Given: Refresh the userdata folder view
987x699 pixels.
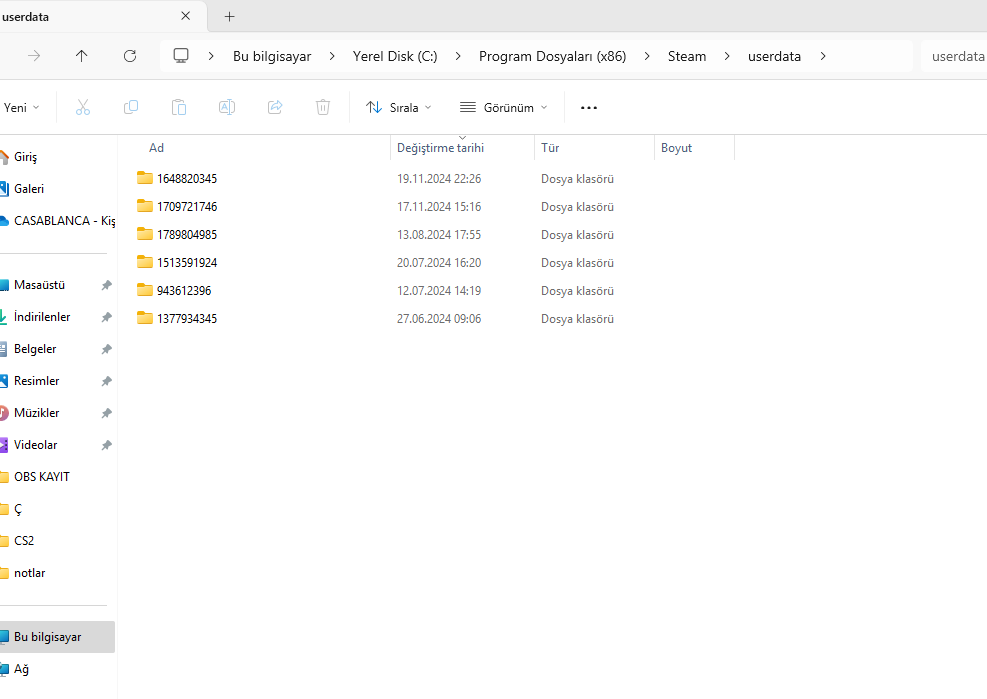Looking at the screenshot, I should [130, 56].
